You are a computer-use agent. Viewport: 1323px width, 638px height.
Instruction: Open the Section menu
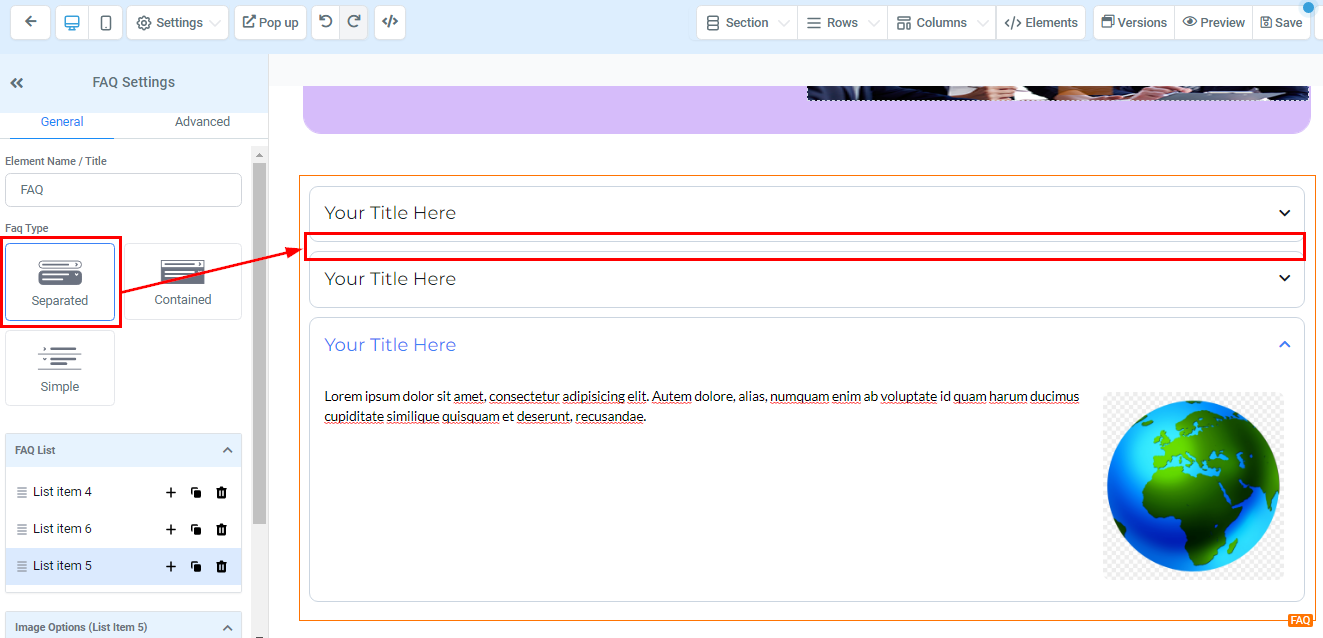pyautogui.click(x=746, y=22)
